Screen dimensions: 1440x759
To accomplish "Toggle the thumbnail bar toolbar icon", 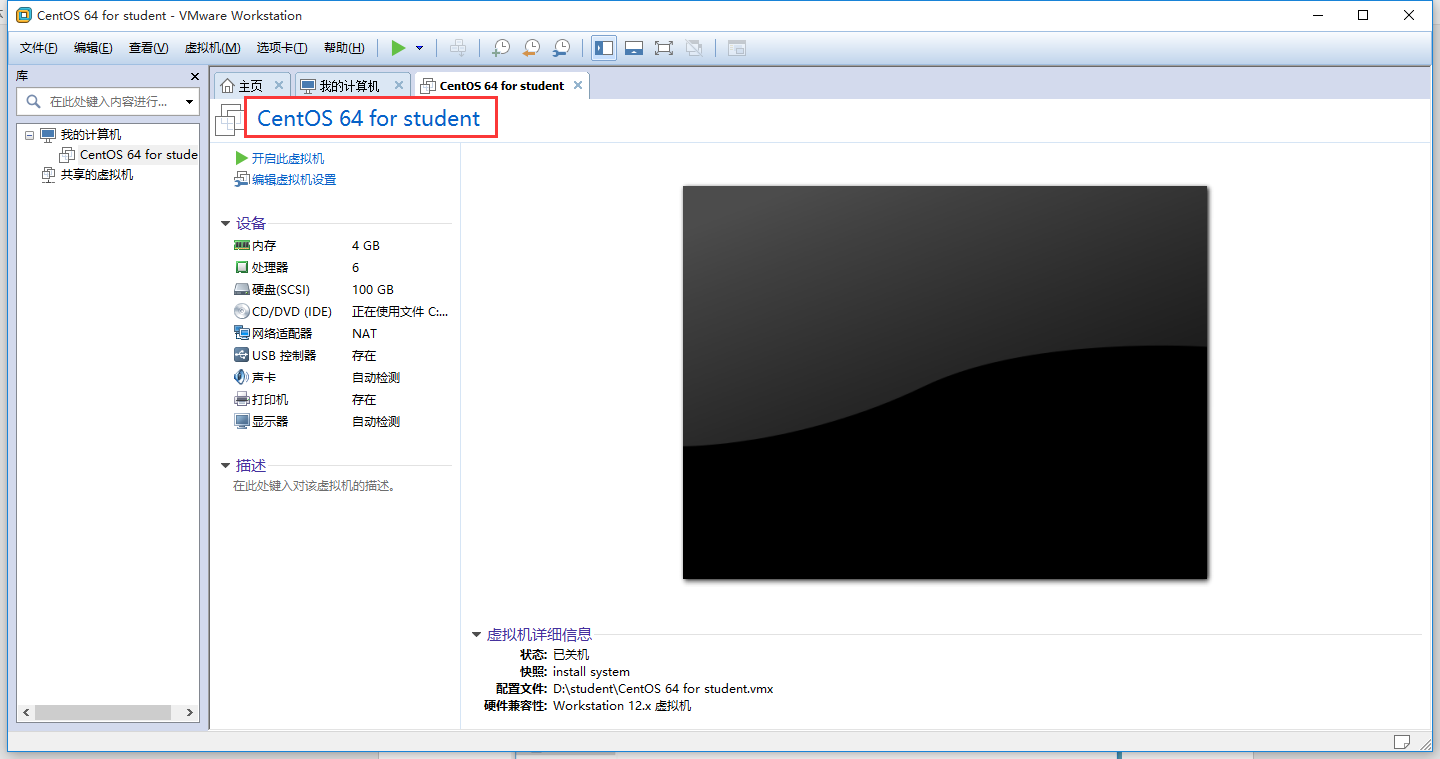I will (633, 48).
